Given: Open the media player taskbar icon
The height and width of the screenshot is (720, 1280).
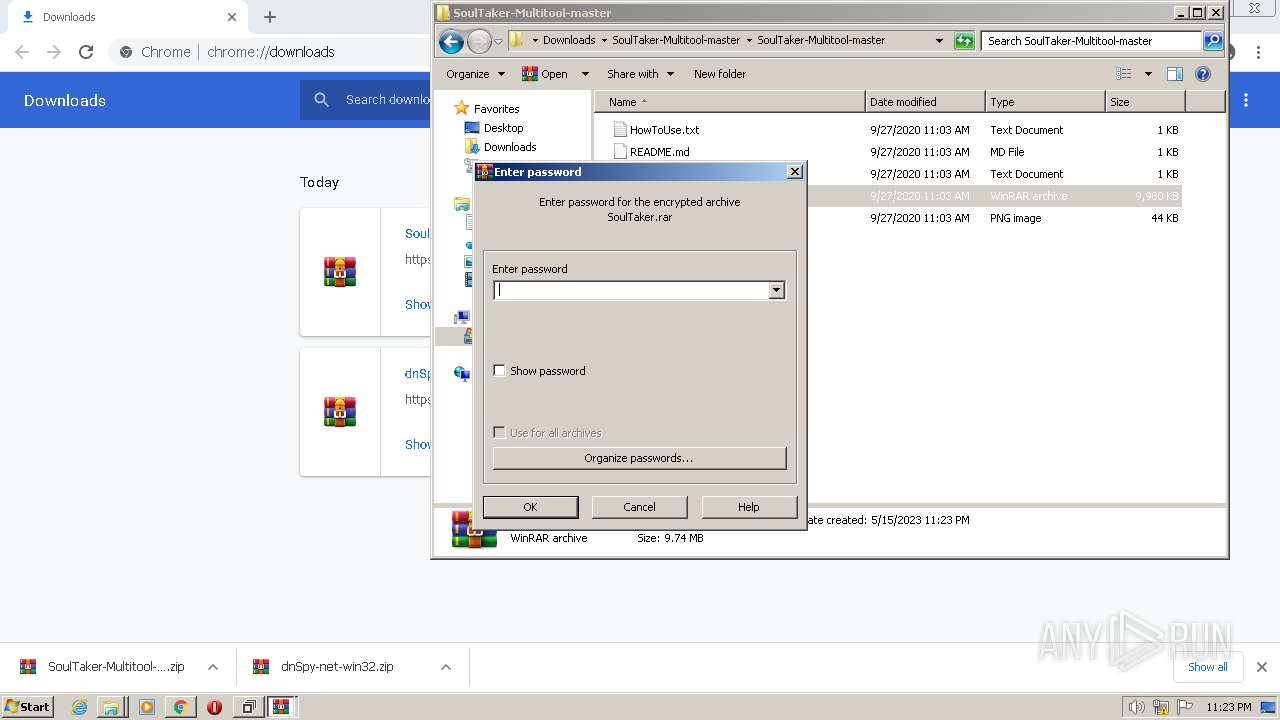Looking at the screenshot, I should pyautogui.click(x=147, y=707).
